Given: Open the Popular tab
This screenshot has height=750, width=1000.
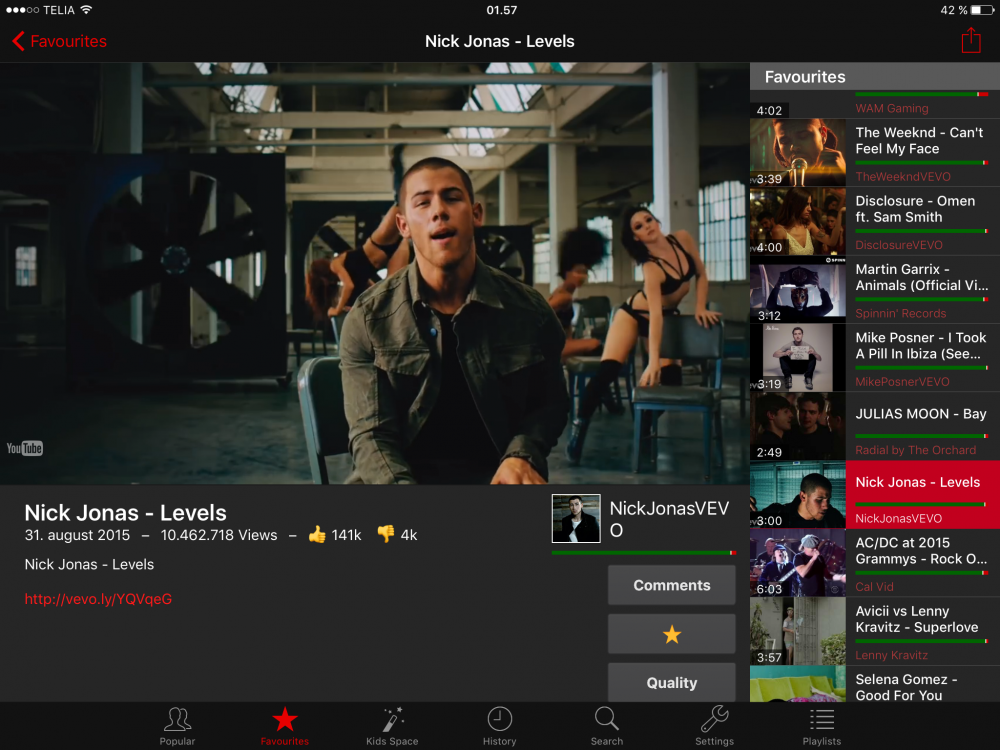Looking at the screenshot, I should (x=177, y=726).
